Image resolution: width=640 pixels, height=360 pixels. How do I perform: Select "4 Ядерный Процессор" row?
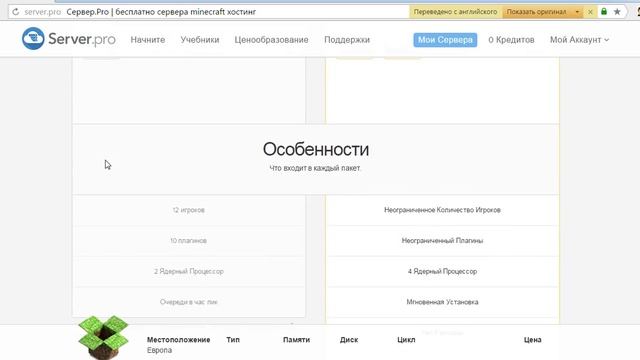tap(442, 271)
